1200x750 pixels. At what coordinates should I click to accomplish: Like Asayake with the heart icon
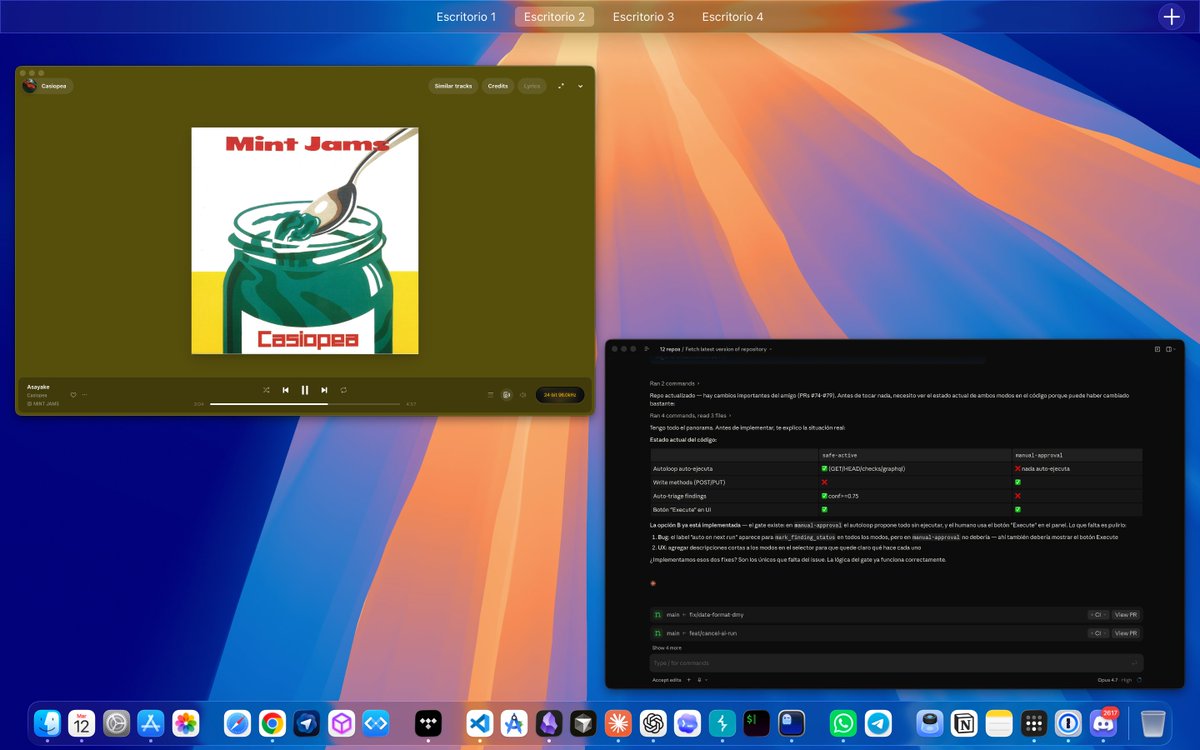[73, 395]
